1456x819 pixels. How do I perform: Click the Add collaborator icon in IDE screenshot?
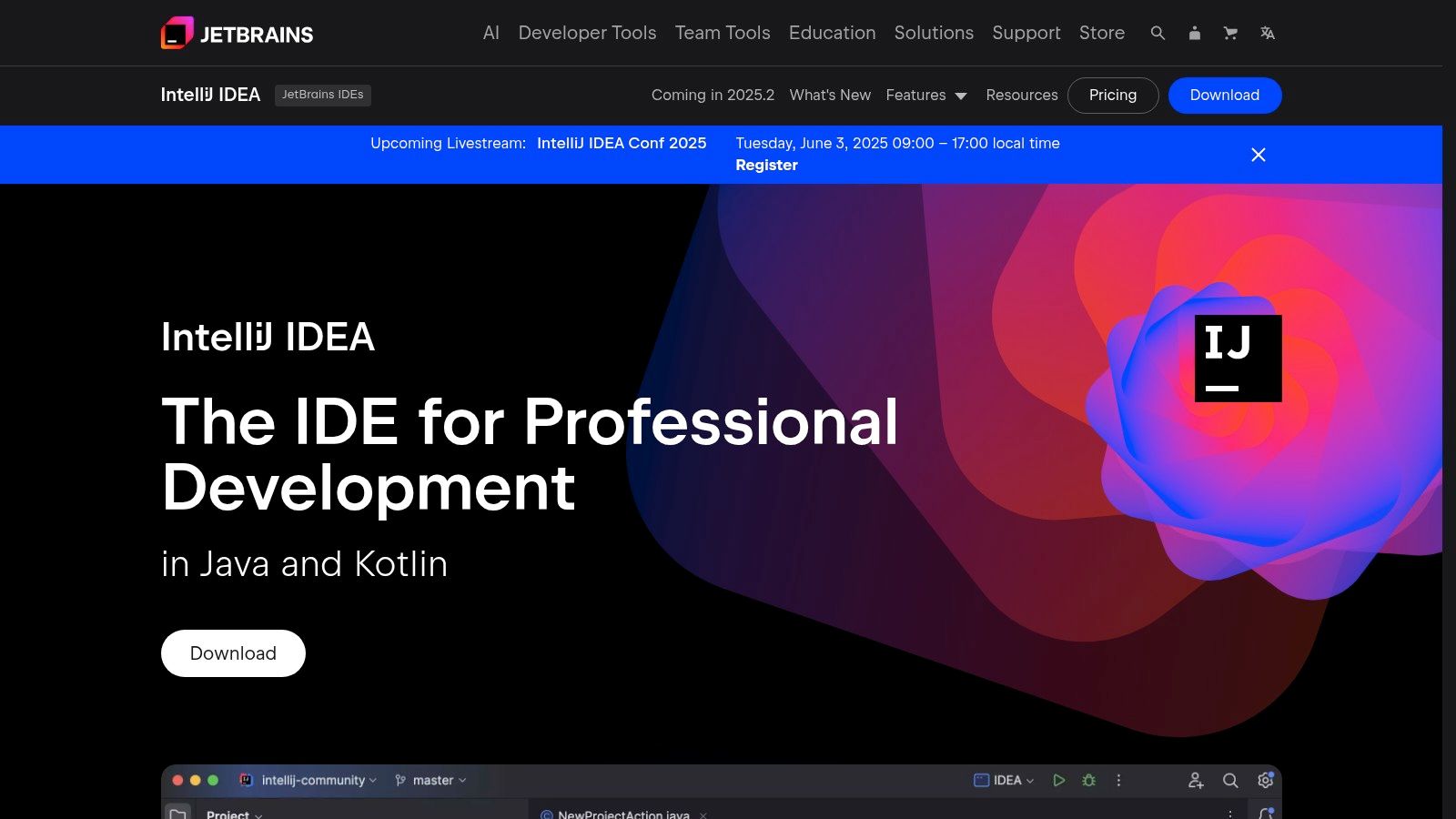(1196, 780)
